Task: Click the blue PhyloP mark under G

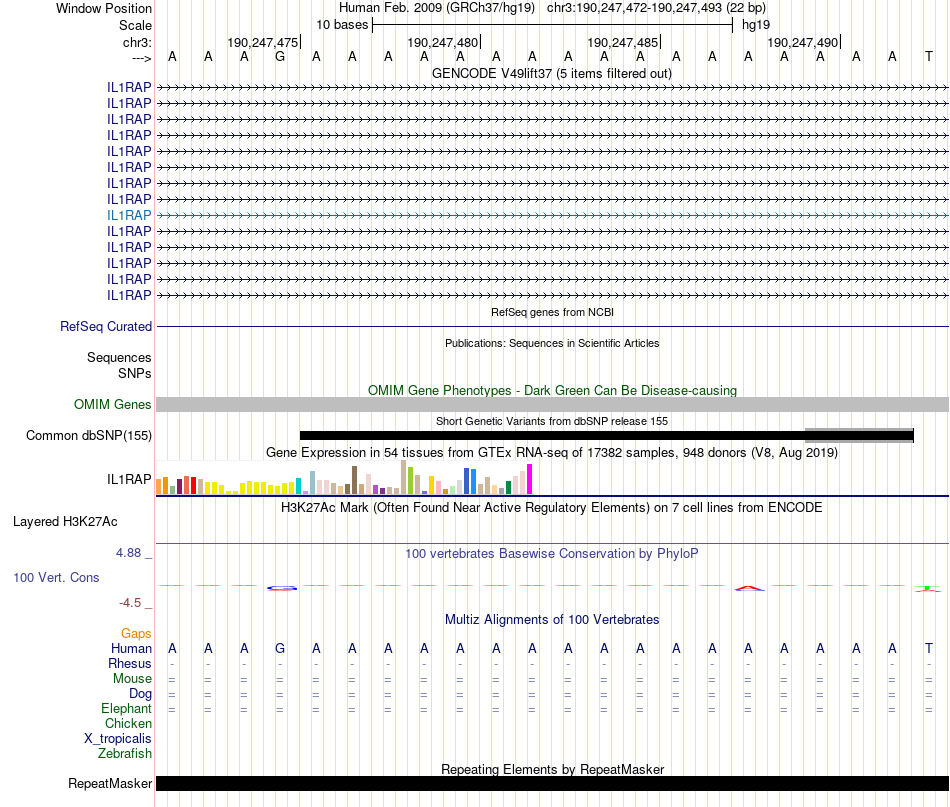Action: coord(282,588)
